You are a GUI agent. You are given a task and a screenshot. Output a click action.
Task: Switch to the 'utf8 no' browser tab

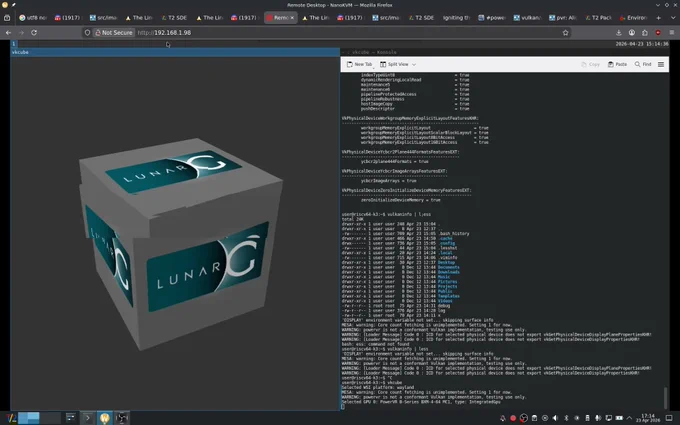pos(33,18)
